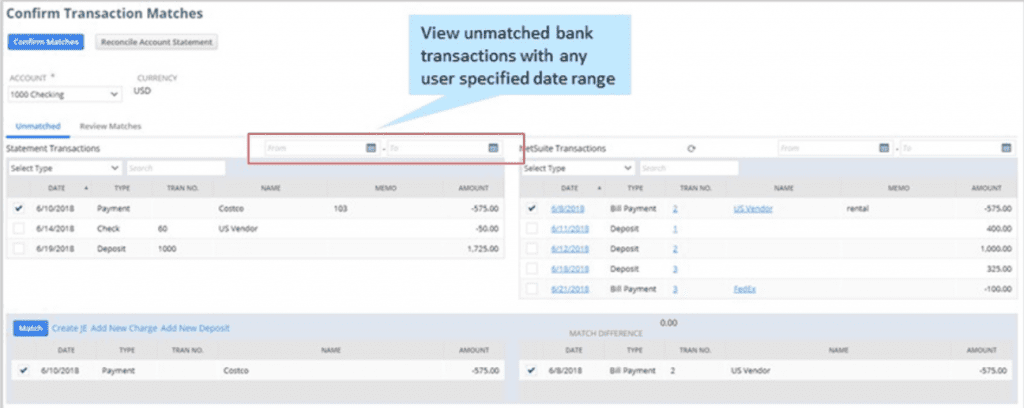The width and height of the screenshot is (1024, 408).
Task: Click the Confirm Matches button
Action: [46, 42]
